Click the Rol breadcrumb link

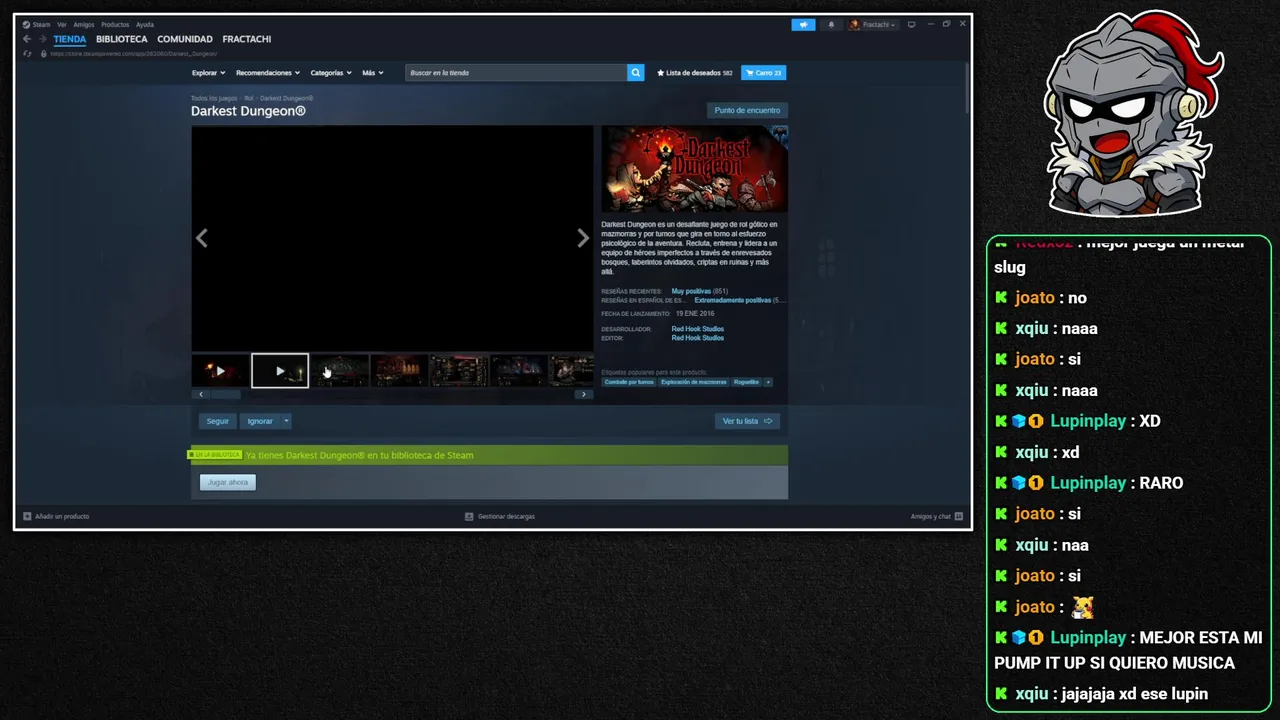coord(248,98)
